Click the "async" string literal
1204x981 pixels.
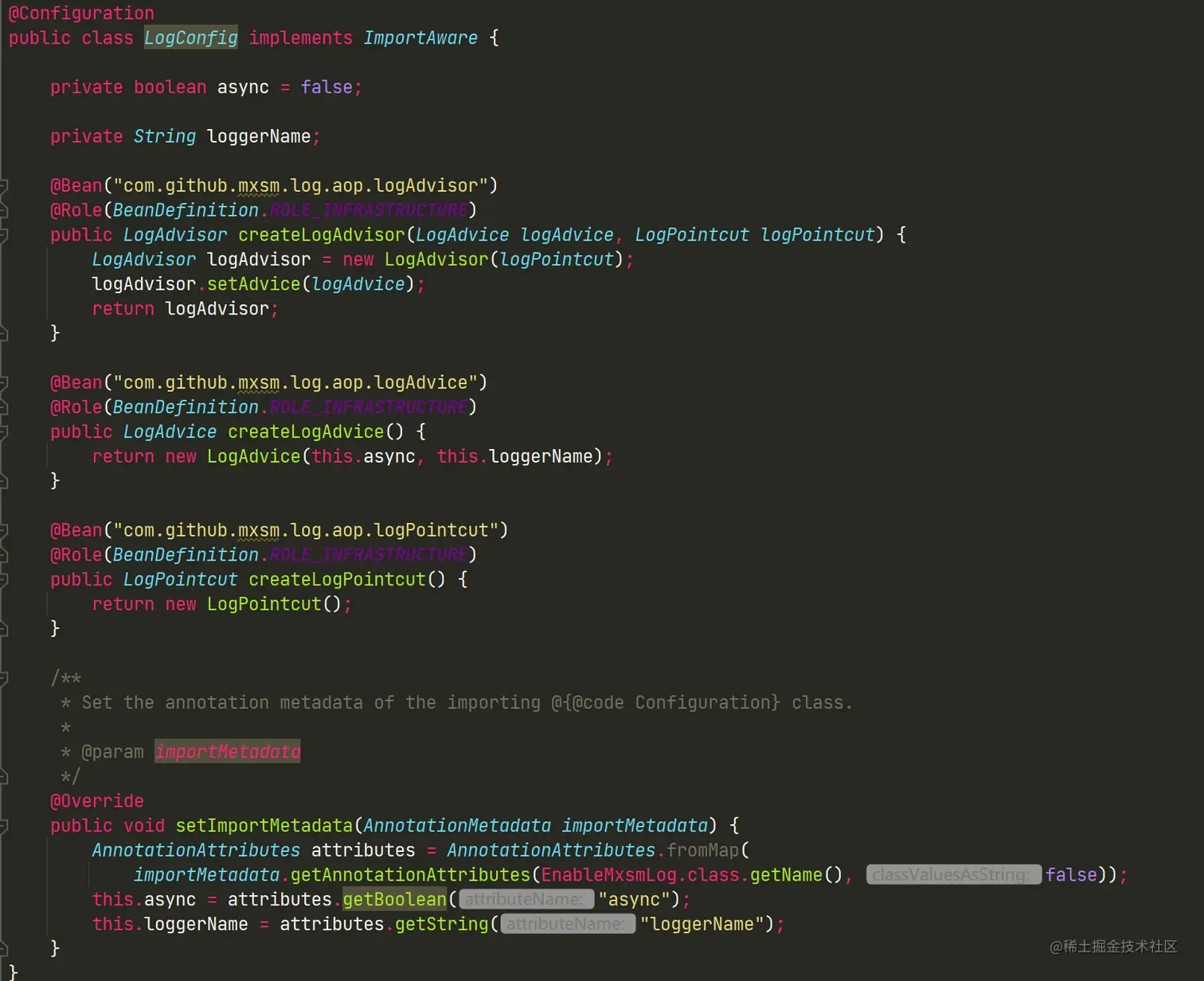[x=635, y=901]
